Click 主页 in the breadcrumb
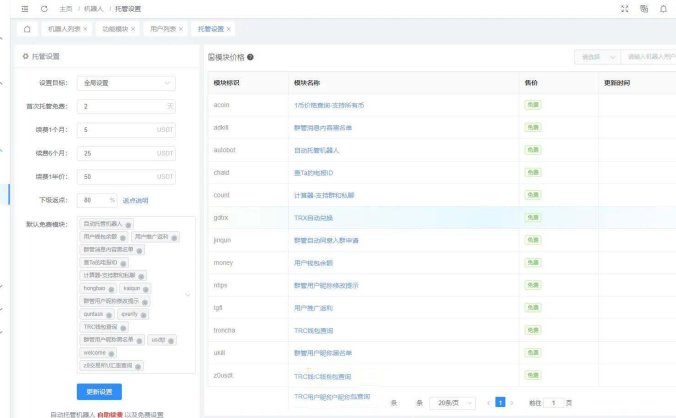Viewport: 676px width, 418px height. [x=66, y=9]
